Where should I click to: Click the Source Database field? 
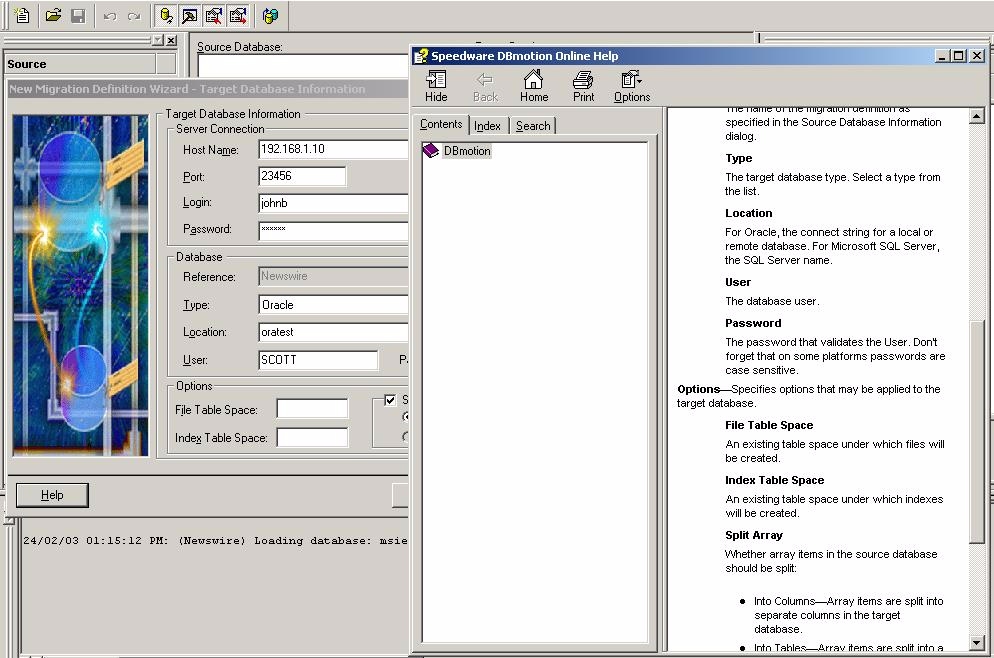(x=303, y=66)
